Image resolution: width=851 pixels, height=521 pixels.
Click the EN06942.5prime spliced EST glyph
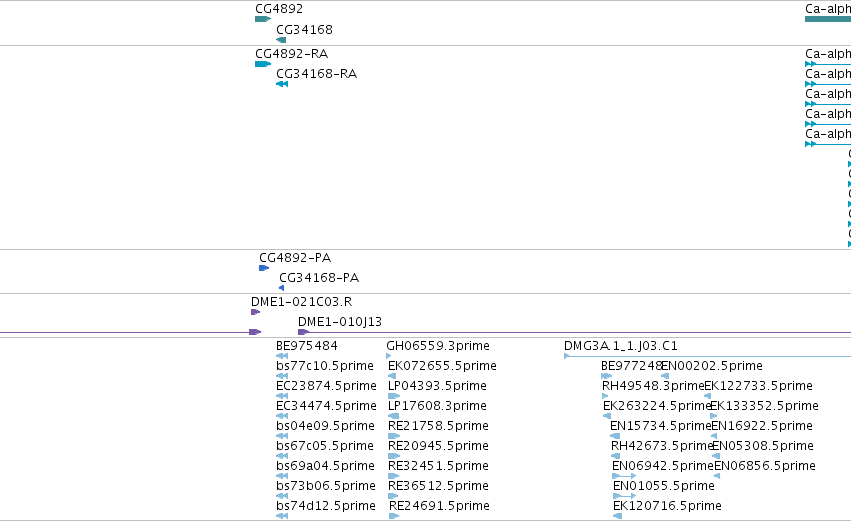click(x=624, y=476)
